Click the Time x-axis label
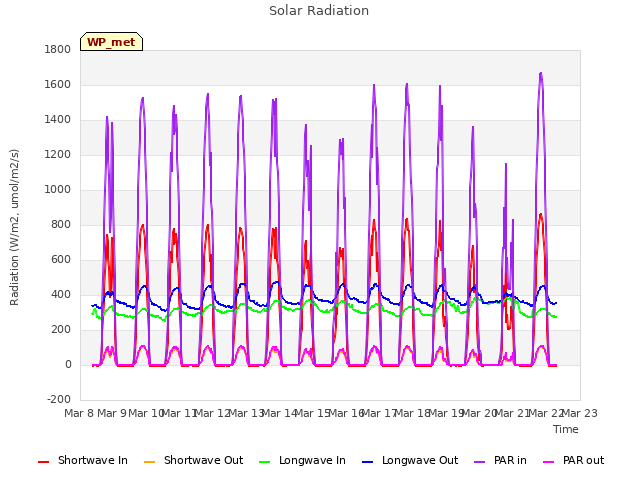This screenshot has height=480, width=640. pyautogui.click(x=566, y=429)
